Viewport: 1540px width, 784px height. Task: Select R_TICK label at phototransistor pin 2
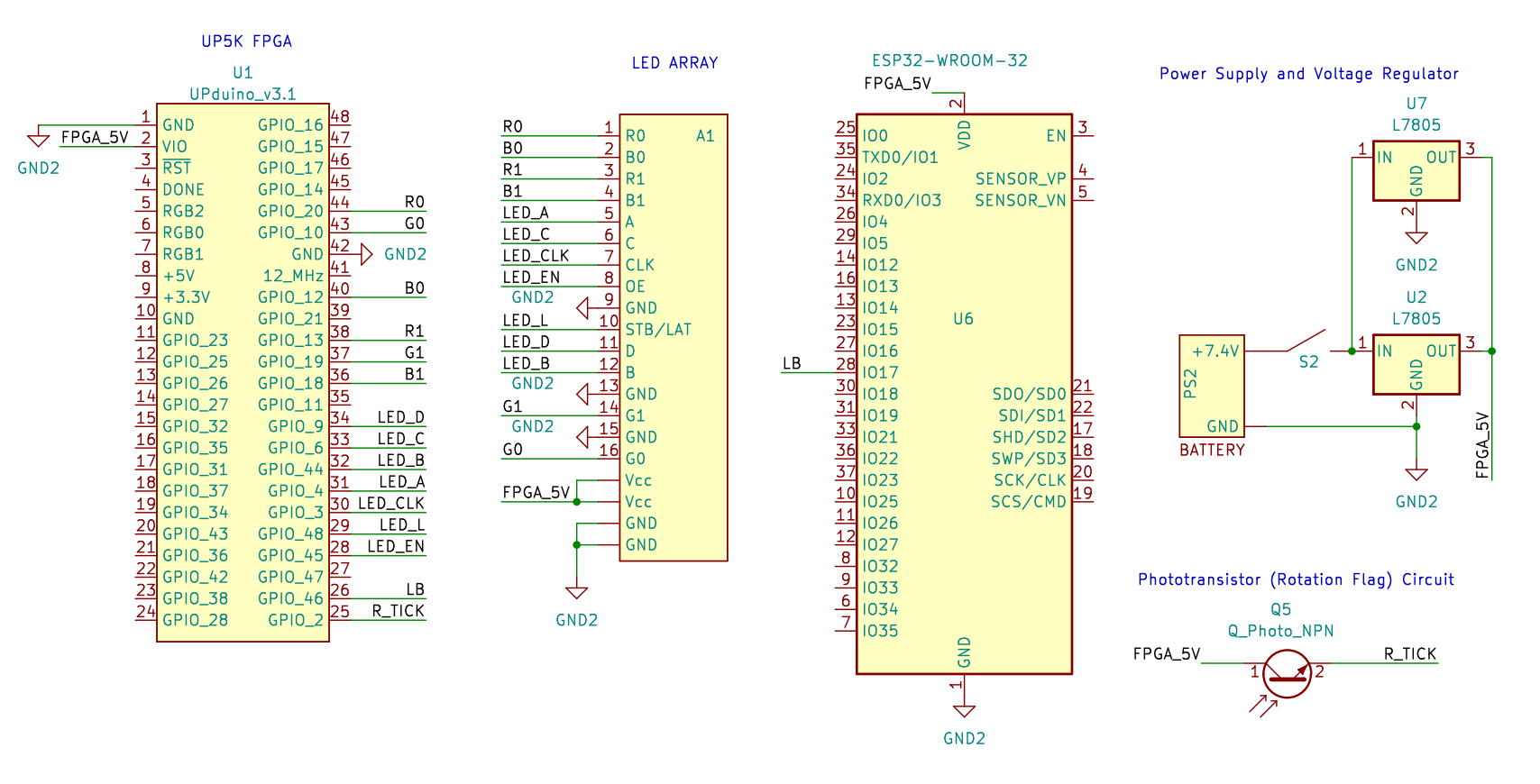pyautogui.click(x=1410, y=654)
